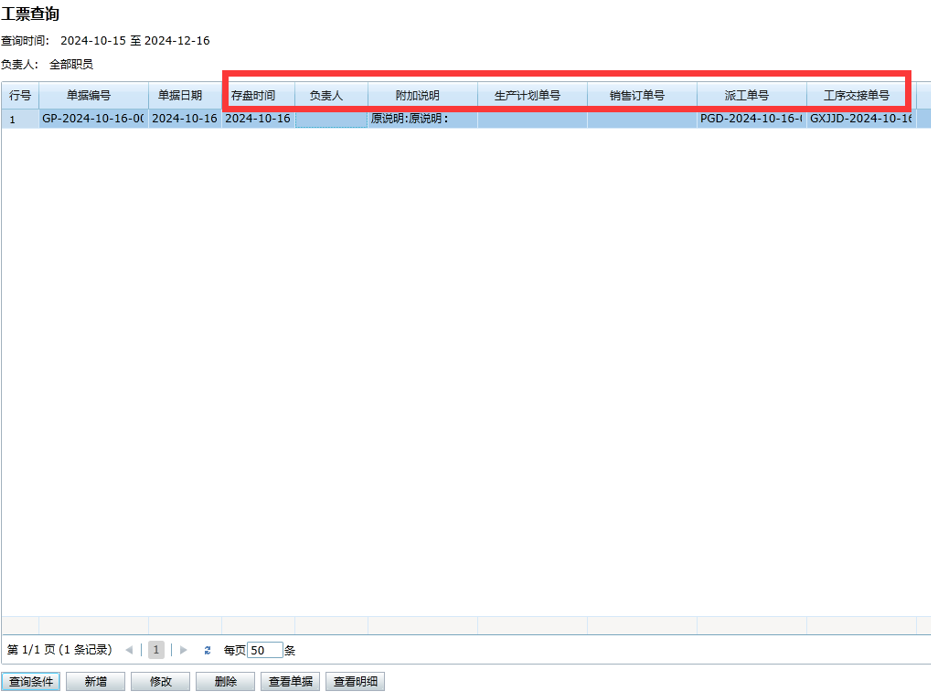The image size is (931, 694).
Task: Click the previous page arrow
Action: pyautogui.click(x=129, y=650)
